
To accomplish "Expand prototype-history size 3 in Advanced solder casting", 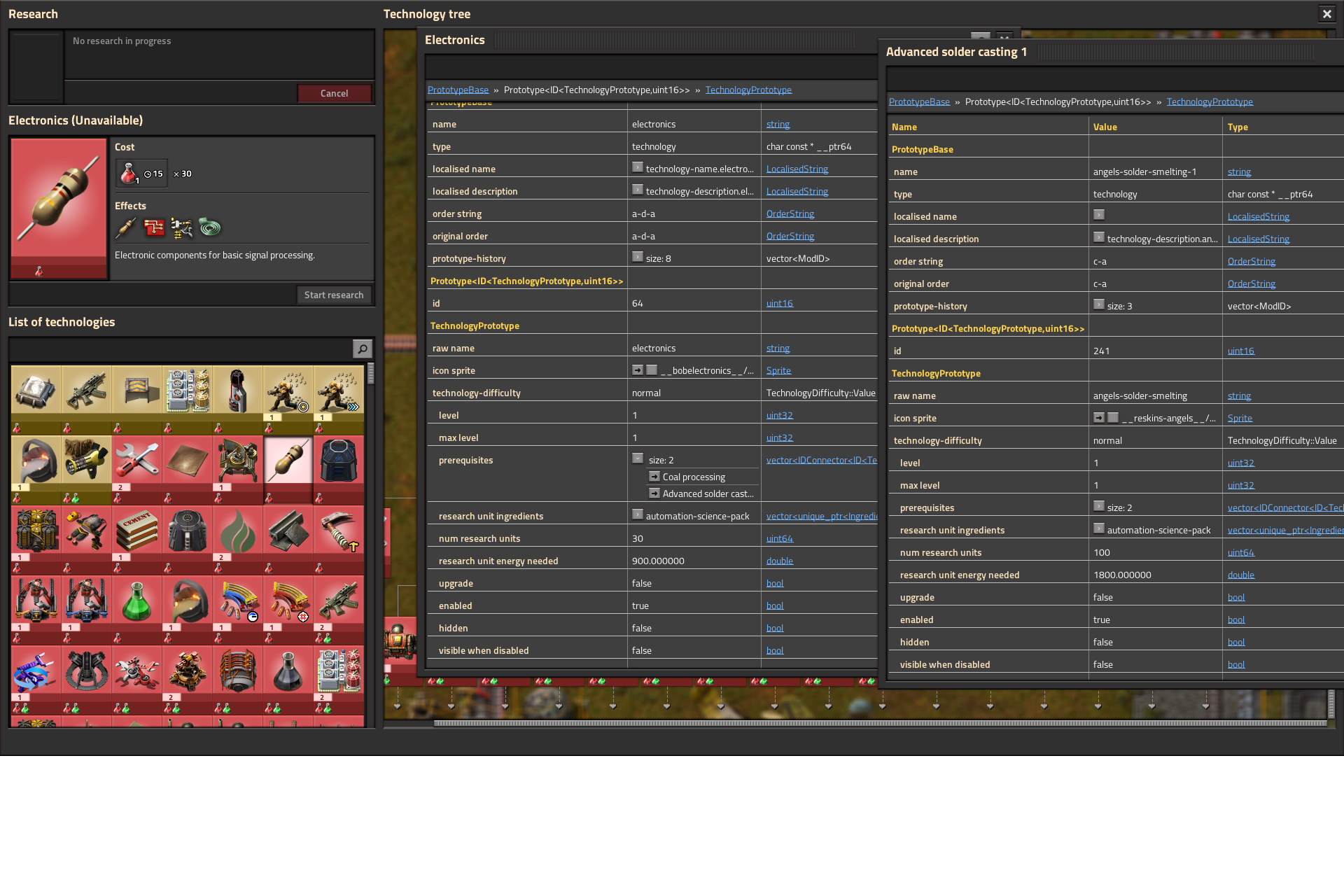I will coord(1099,304).
